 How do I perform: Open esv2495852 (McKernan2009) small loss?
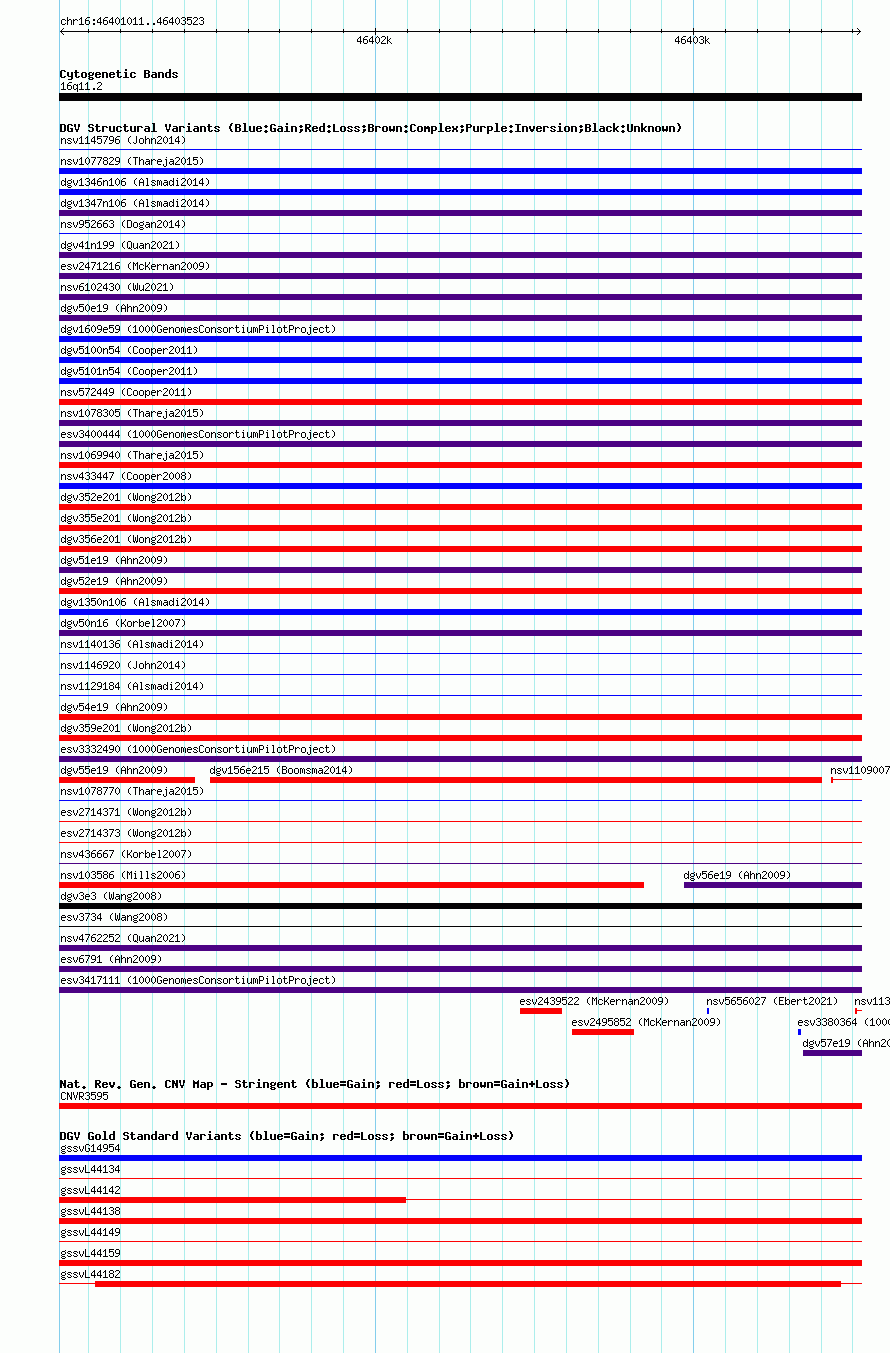pos(603,1032)
